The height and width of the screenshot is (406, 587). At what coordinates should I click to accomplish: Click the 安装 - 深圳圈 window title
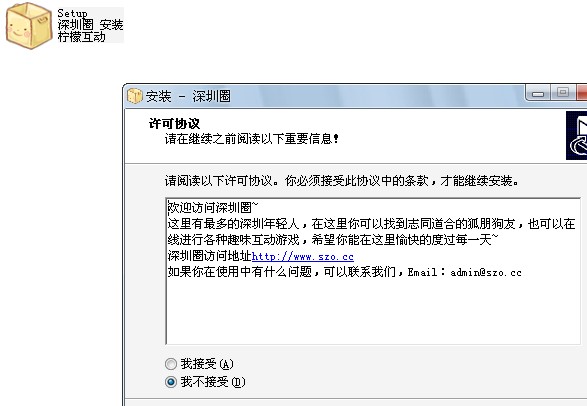[188, 96]
